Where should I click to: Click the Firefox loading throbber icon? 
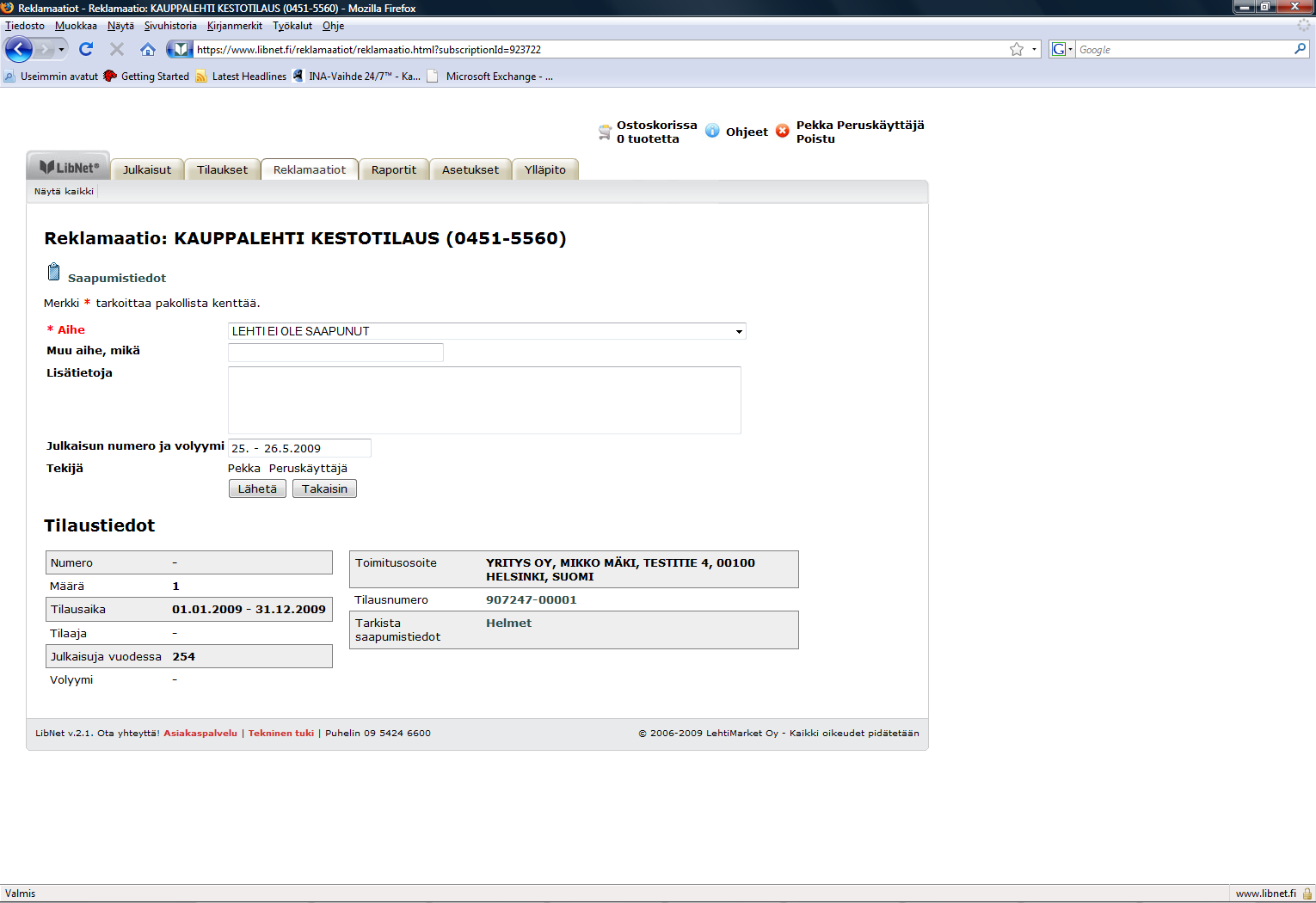pyautogui.click(x=1303, y=26)
